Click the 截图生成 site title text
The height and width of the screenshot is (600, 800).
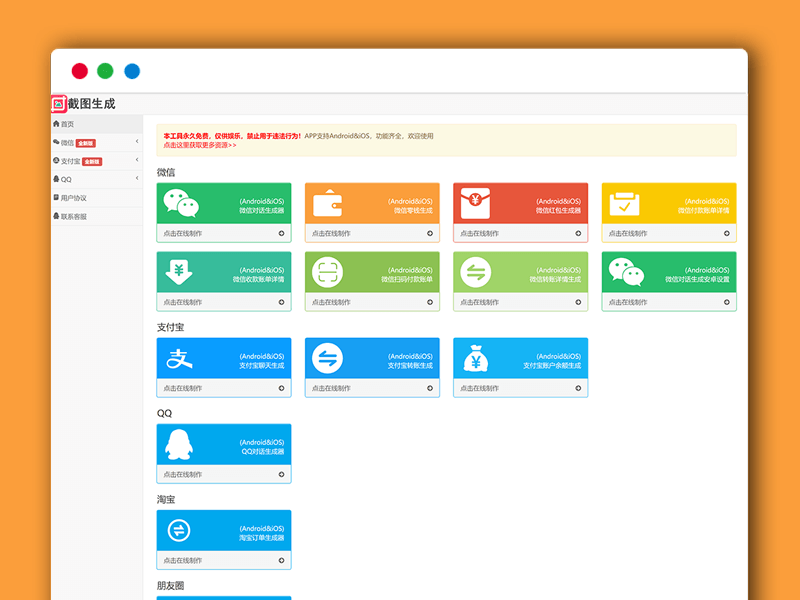pos(92,104)
